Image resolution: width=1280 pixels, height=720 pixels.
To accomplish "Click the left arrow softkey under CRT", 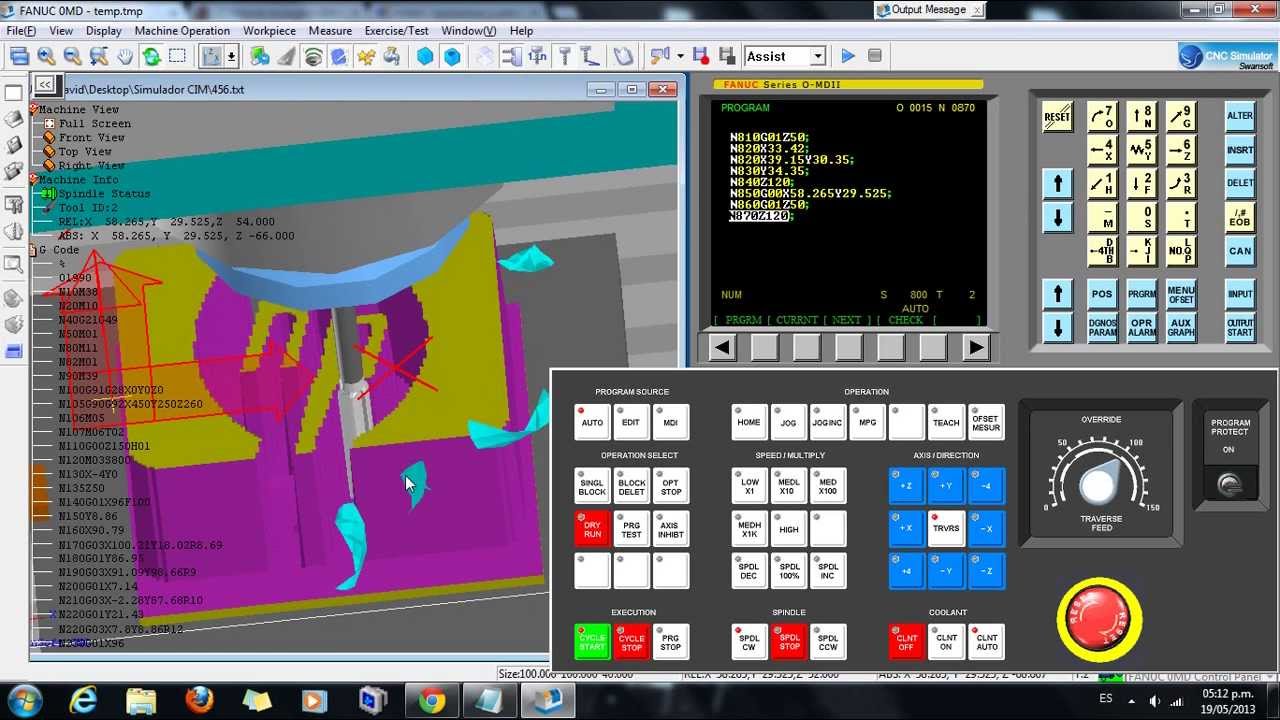I will tap(722, 348).
